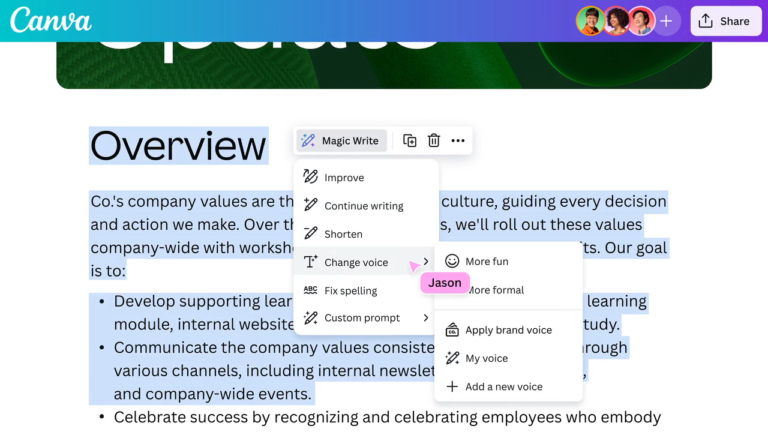Click the plus icon beside Add a new voice
The width and height of the screenshot is (768, 432).
(452, 386)
